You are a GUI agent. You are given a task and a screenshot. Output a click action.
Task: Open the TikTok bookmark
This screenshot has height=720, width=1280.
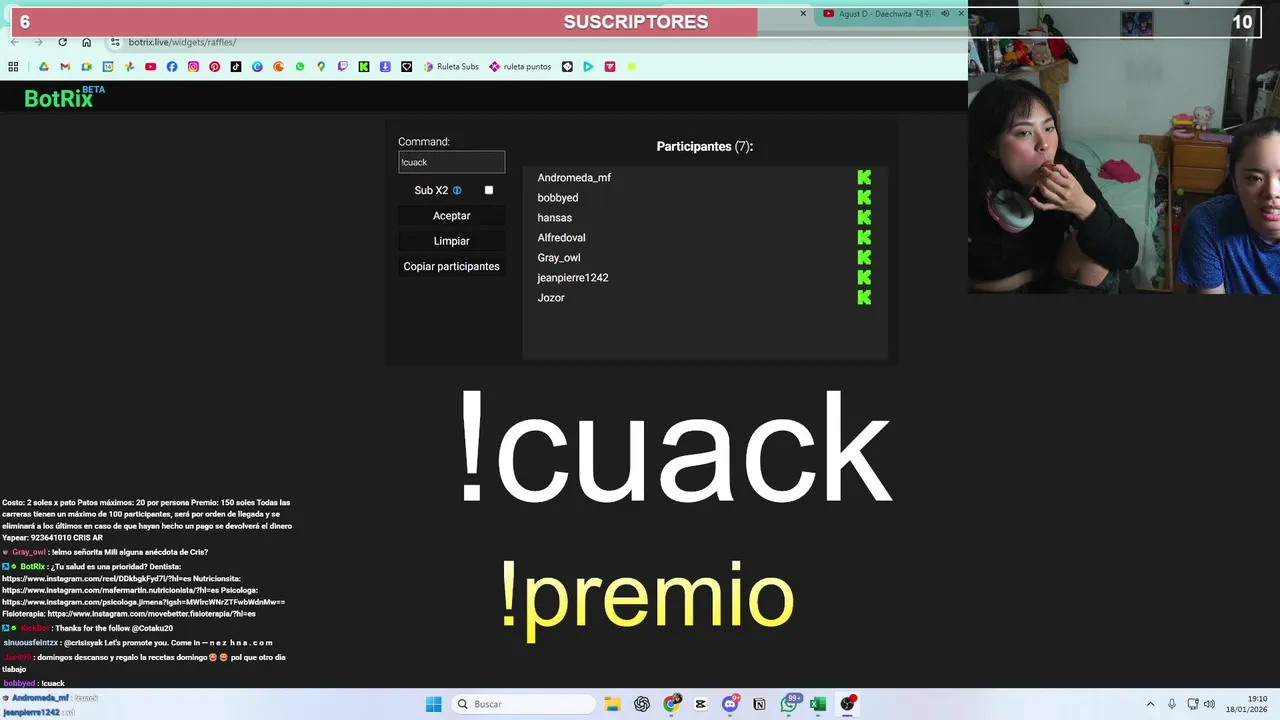point(236,67)
